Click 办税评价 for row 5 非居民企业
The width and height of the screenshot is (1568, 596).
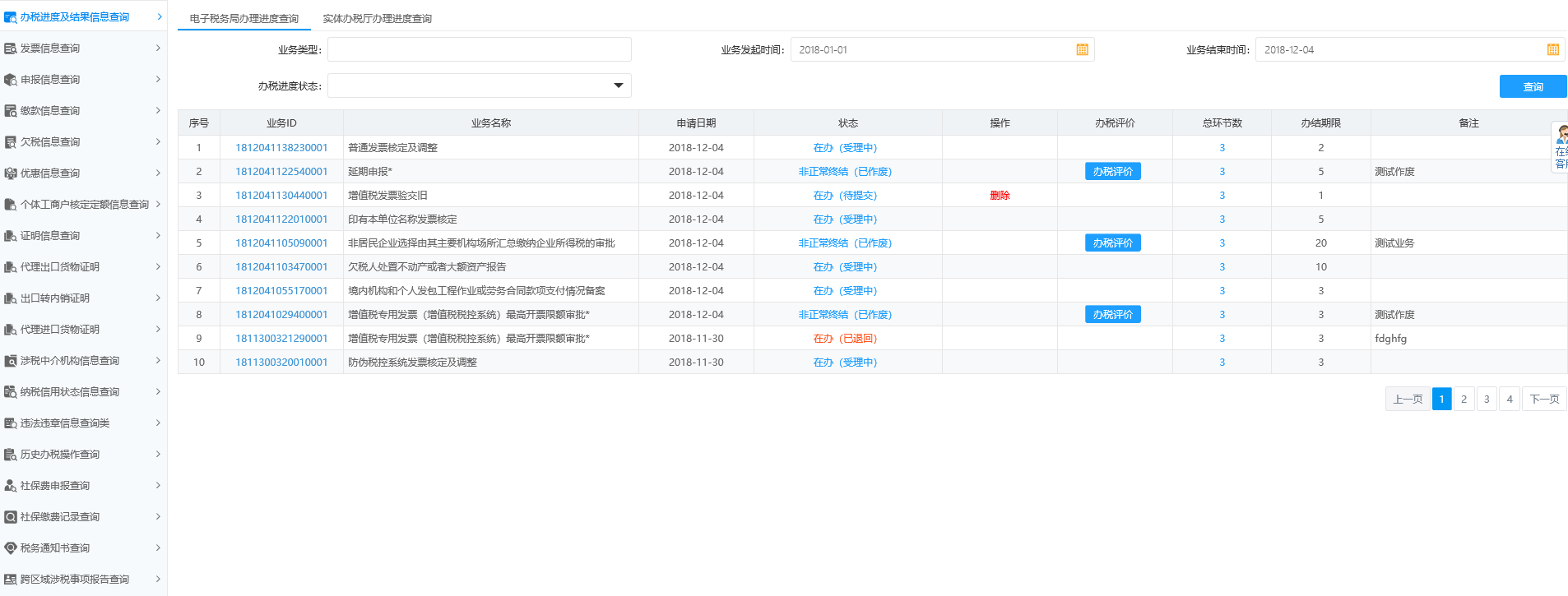click(x=1112, y=243)
